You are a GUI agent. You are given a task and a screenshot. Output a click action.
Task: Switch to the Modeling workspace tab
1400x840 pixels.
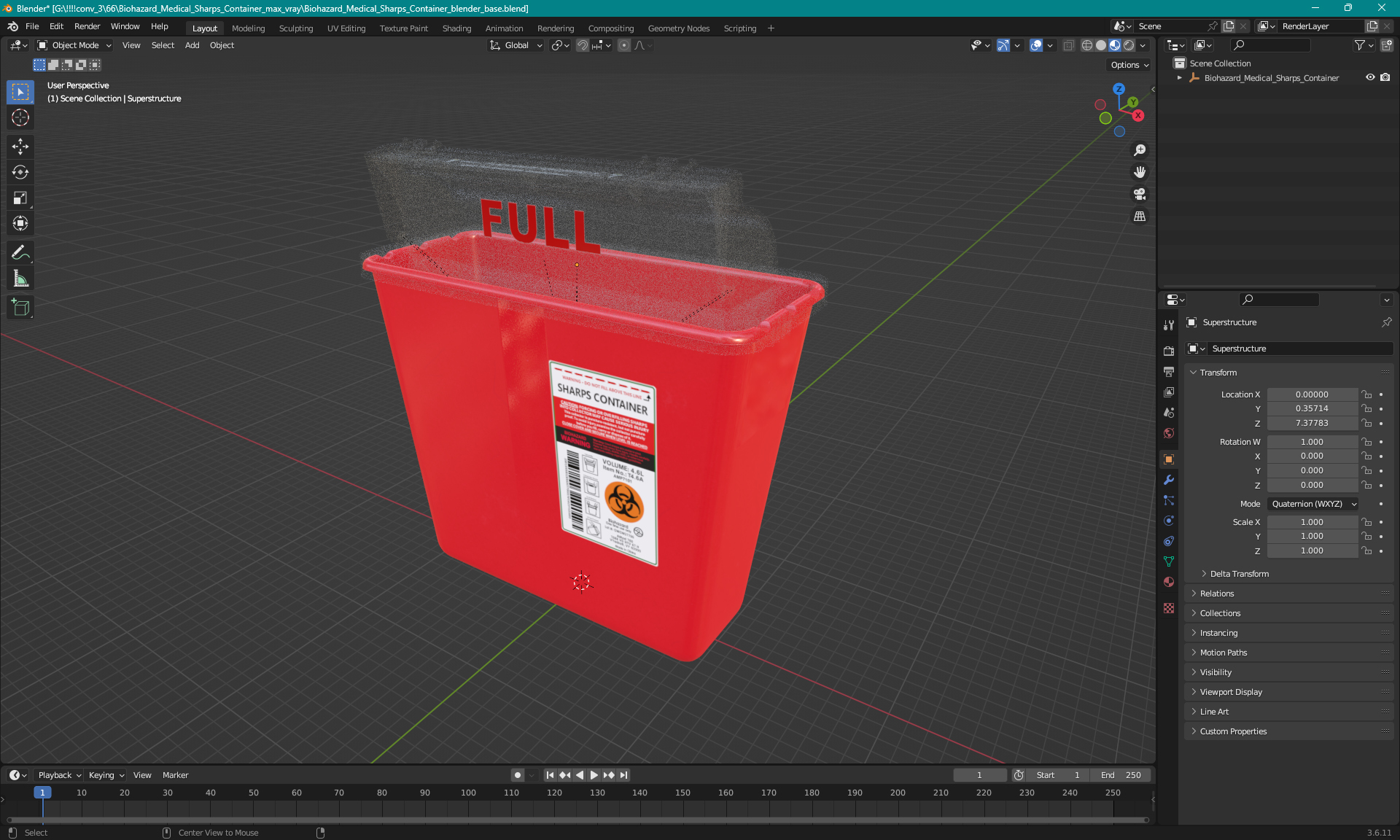[x=248, y=28]
